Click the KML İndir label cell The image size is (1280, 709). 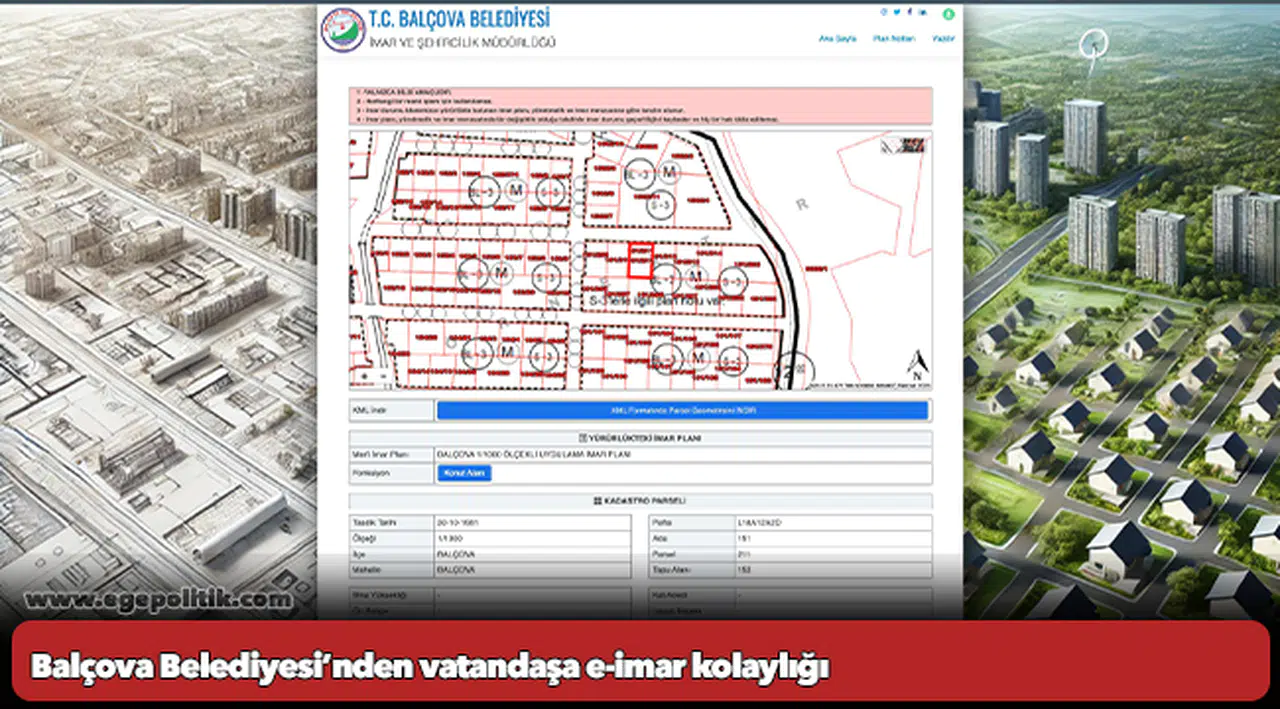[x=392, y=410]
